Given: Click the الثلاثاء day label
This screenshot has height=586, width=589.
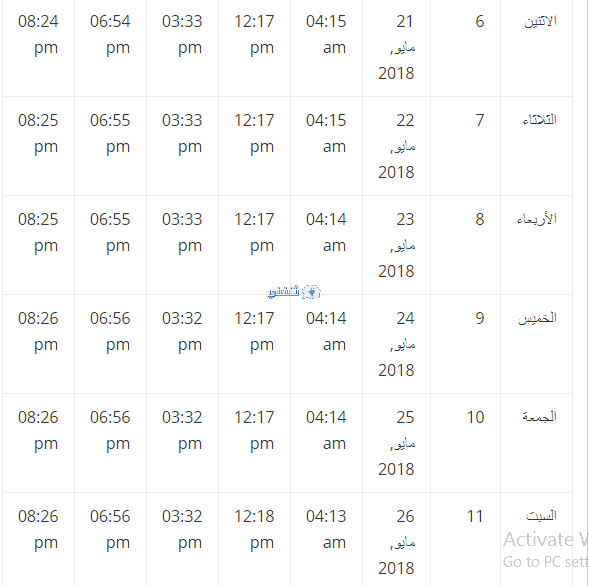Looking at the screenshot, I should [x=539, y=120].
